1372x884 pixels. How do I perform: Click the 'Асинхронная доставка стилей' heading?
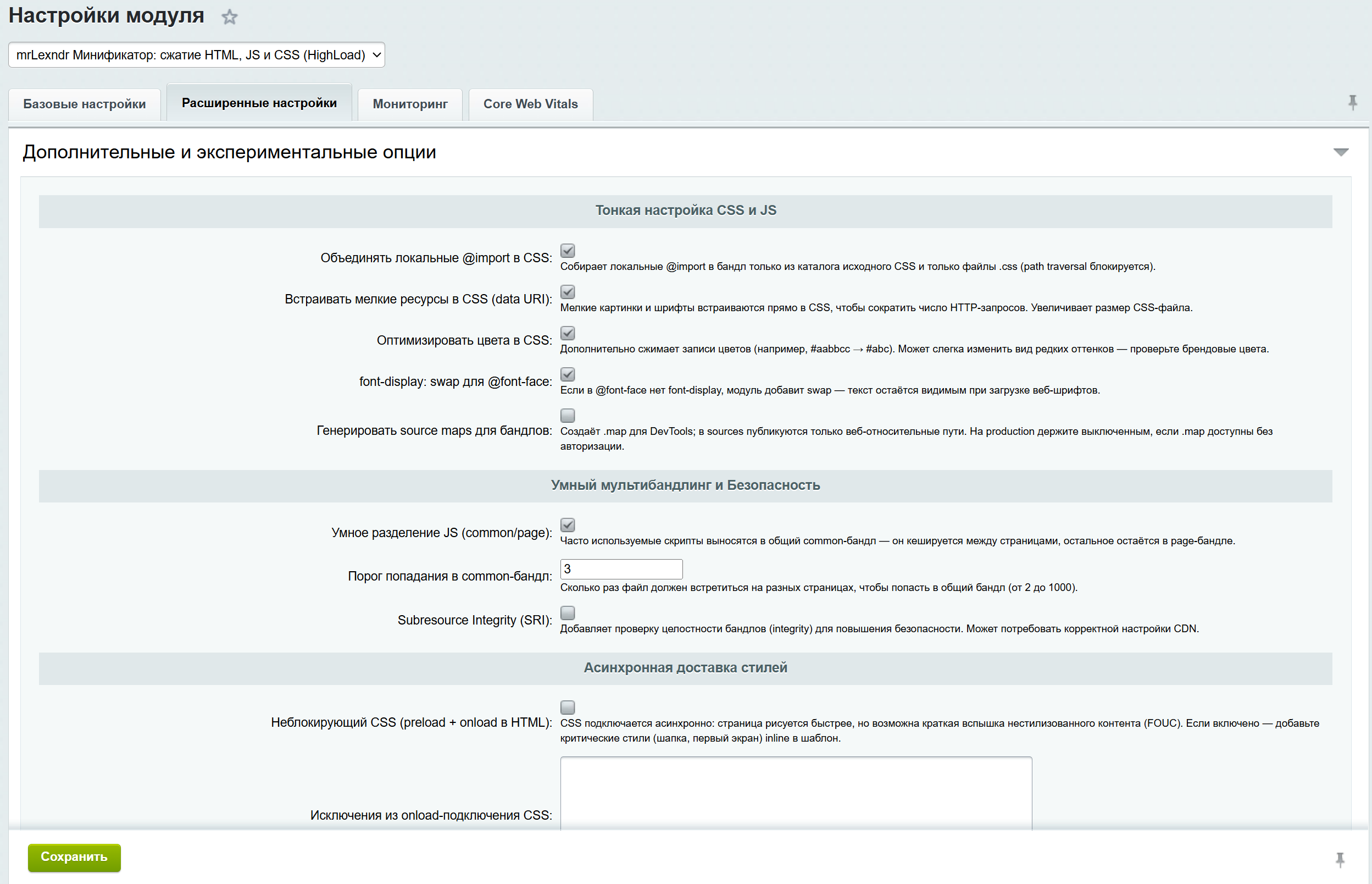[685, 668]
